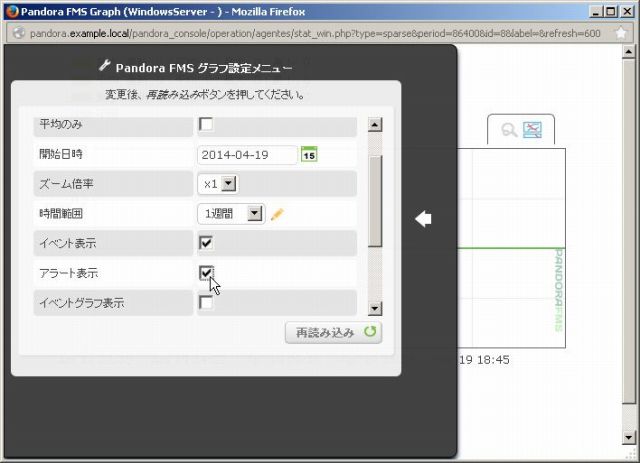Viewport: 640px width, 463px height.
Task: Open the start date calendar picker icon
Action: (x=309, y=154)
